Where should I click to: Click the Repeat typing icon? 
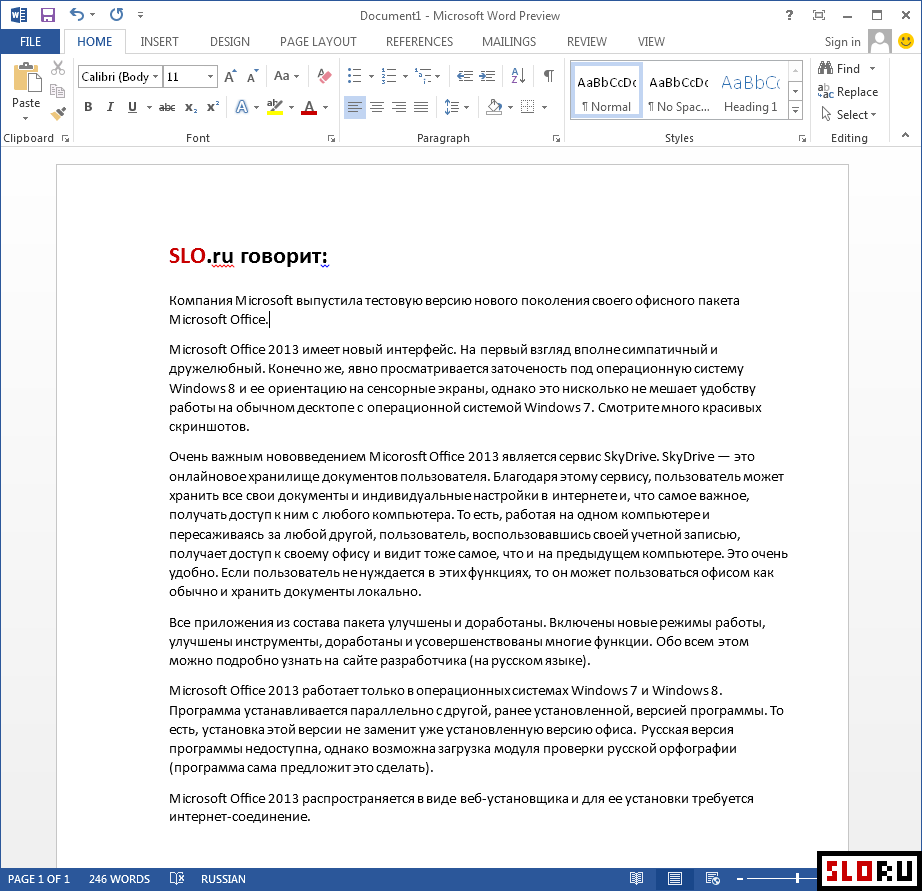tap(116, 15)
